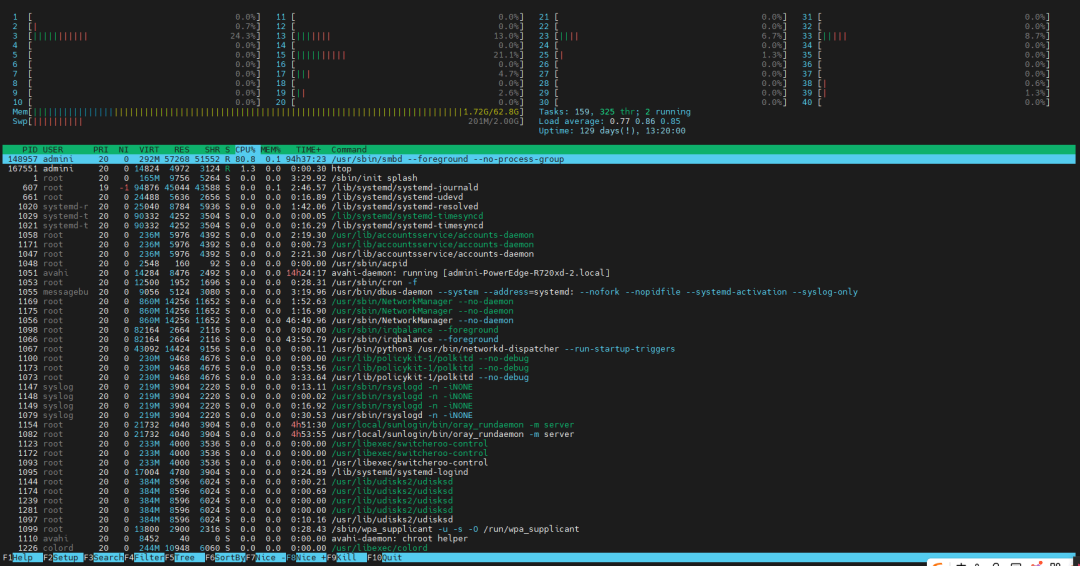Click CPU 13 meter showing 13.0%

(399, 36)
